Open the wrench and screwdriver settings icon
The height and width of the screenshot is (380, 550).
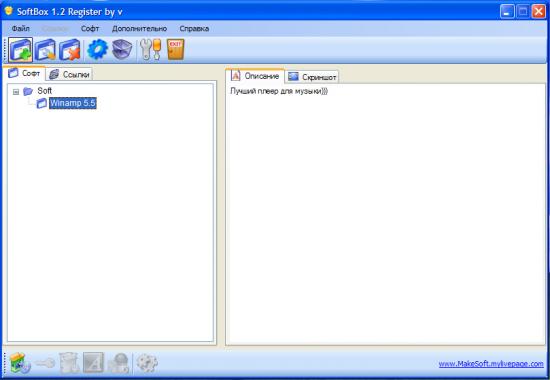(150, 49)
